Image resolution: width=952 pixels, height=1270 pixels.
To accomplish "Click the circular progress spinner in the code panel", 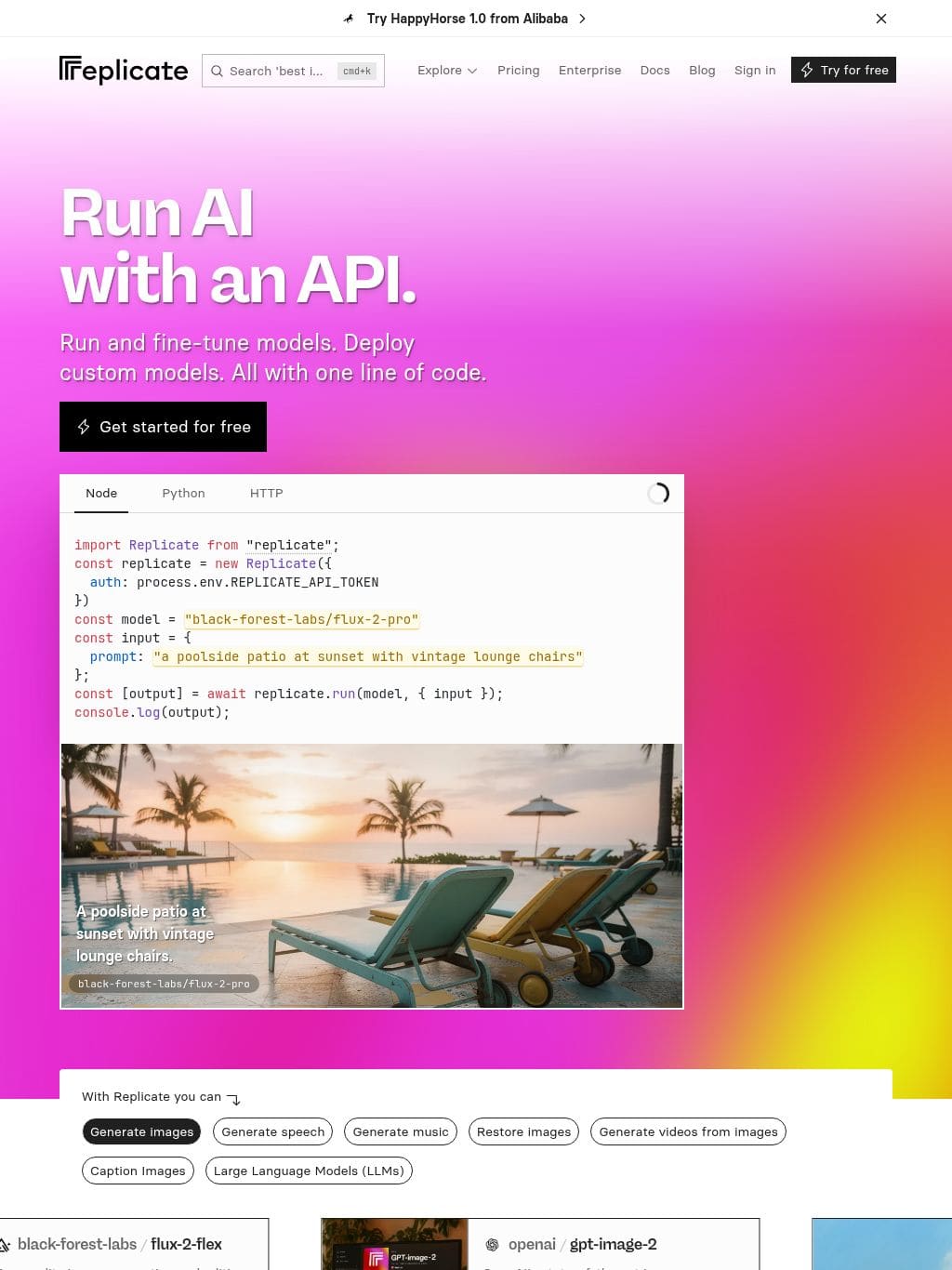I will 658,494.
